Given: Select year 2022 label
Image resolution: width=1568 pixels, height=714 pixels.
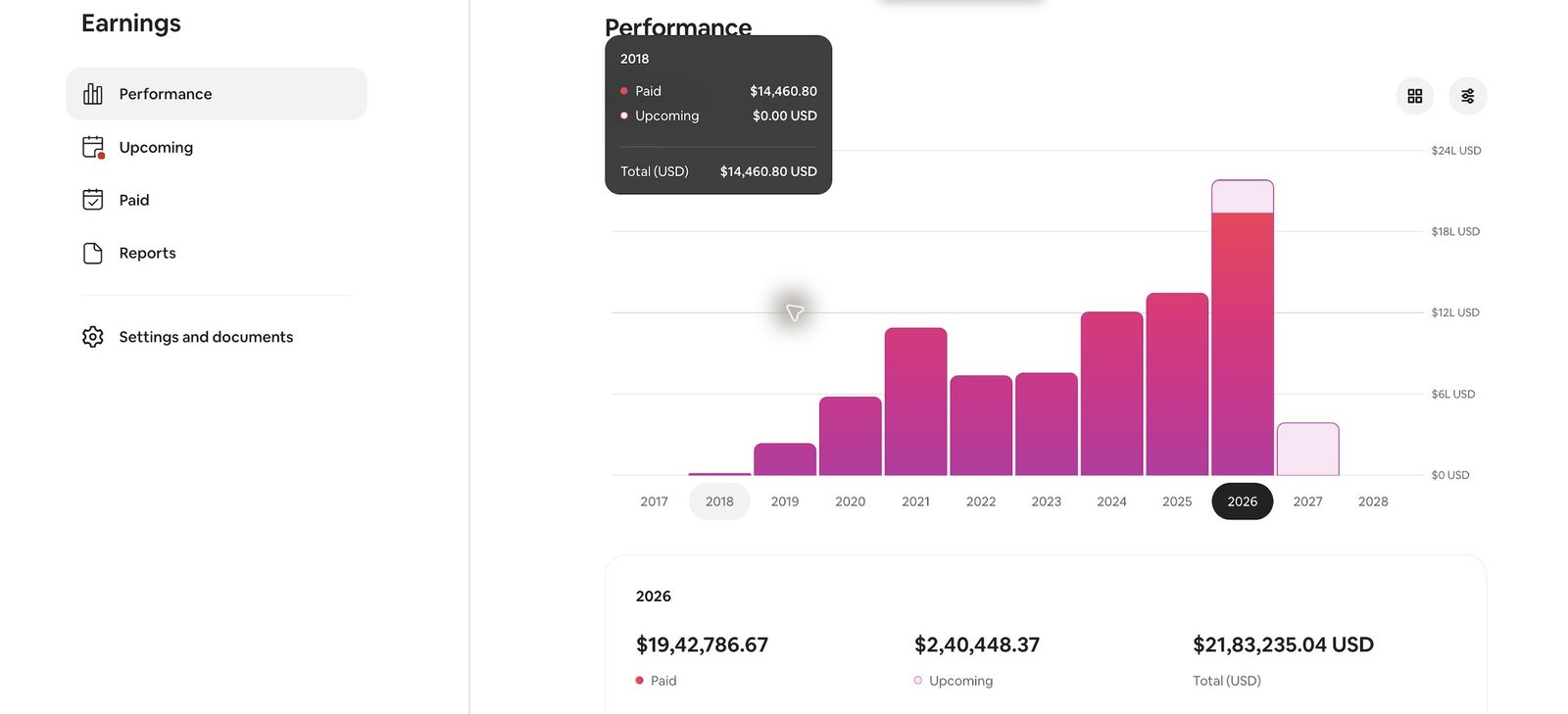Looking at the screenshot, I should pos(981,501).
